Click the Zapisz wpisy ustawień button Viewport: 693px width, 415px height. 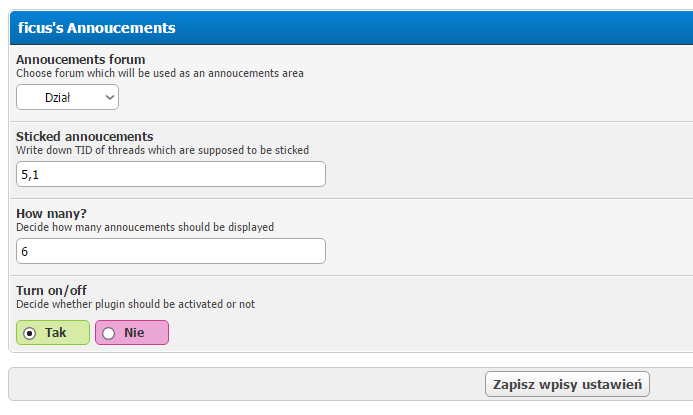(567, 384)
